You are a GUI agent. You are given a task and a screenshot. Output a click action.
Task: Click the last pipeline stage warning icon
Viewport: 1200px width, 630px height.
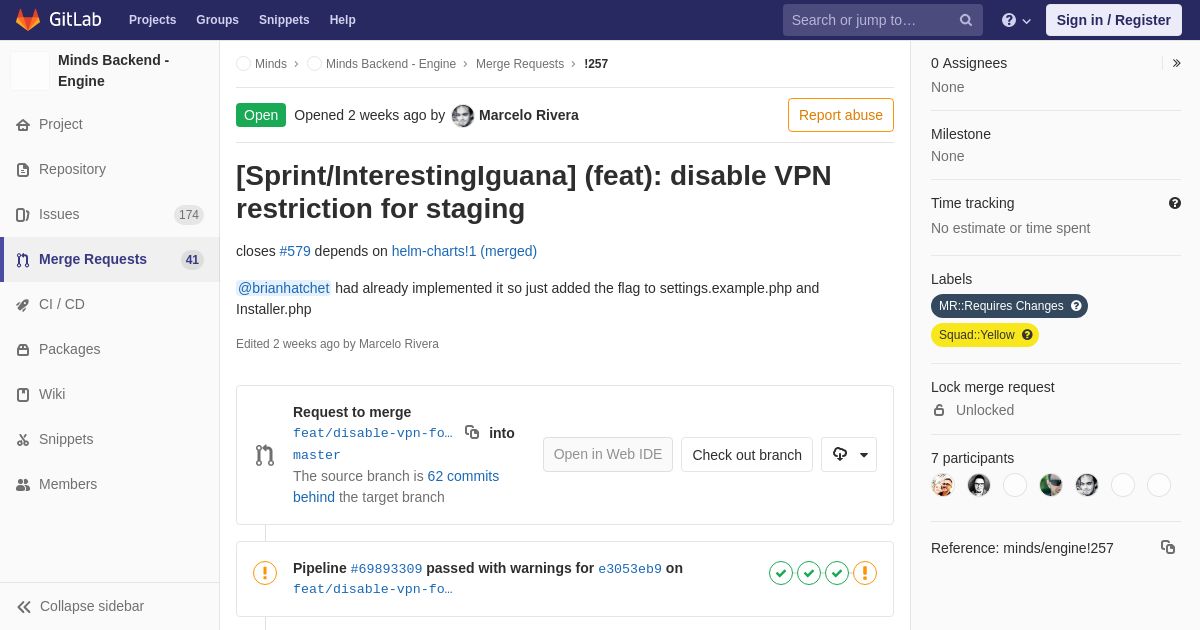click(865, 573)
